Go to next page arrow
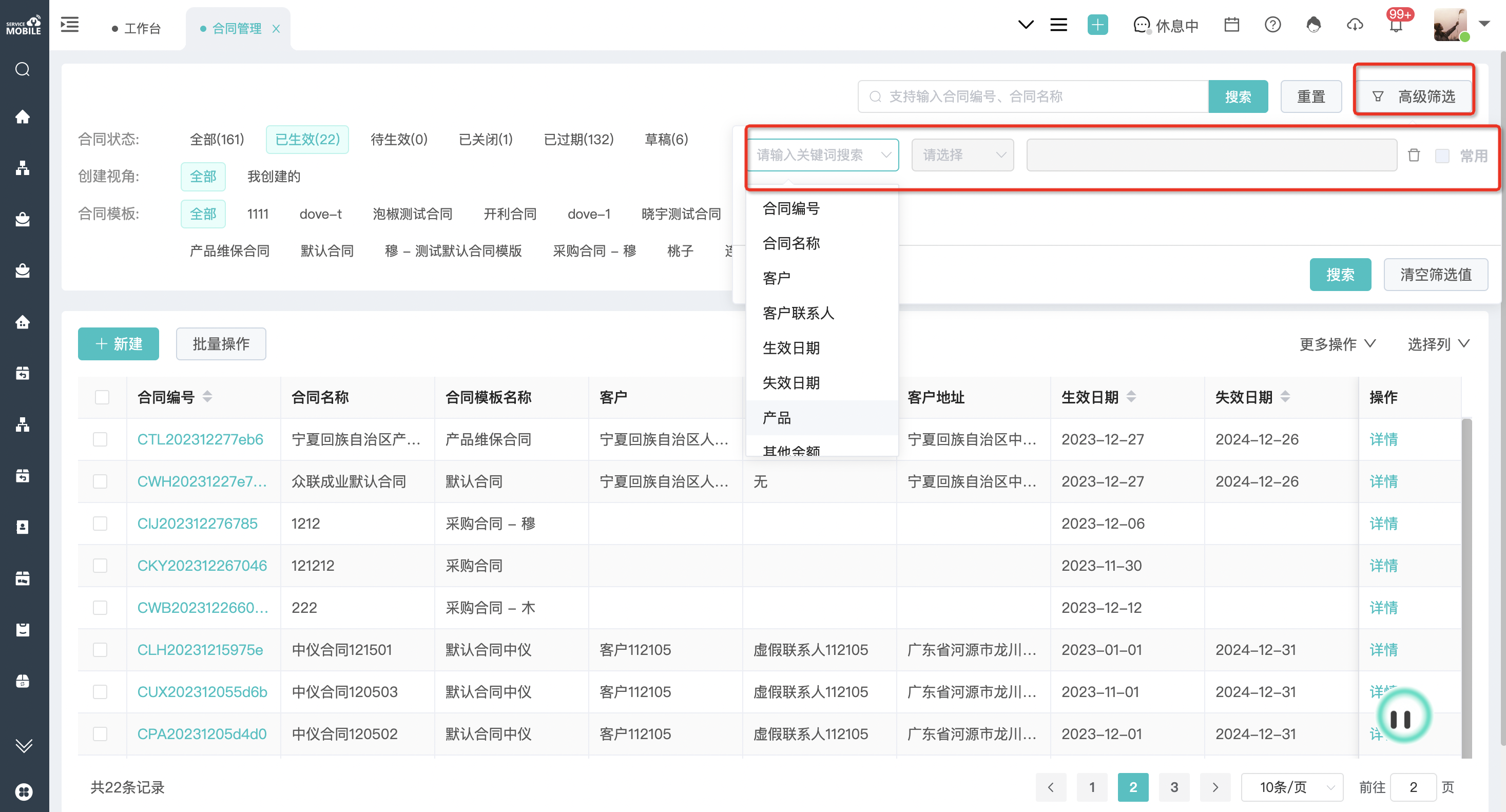 pos(1215,787)
